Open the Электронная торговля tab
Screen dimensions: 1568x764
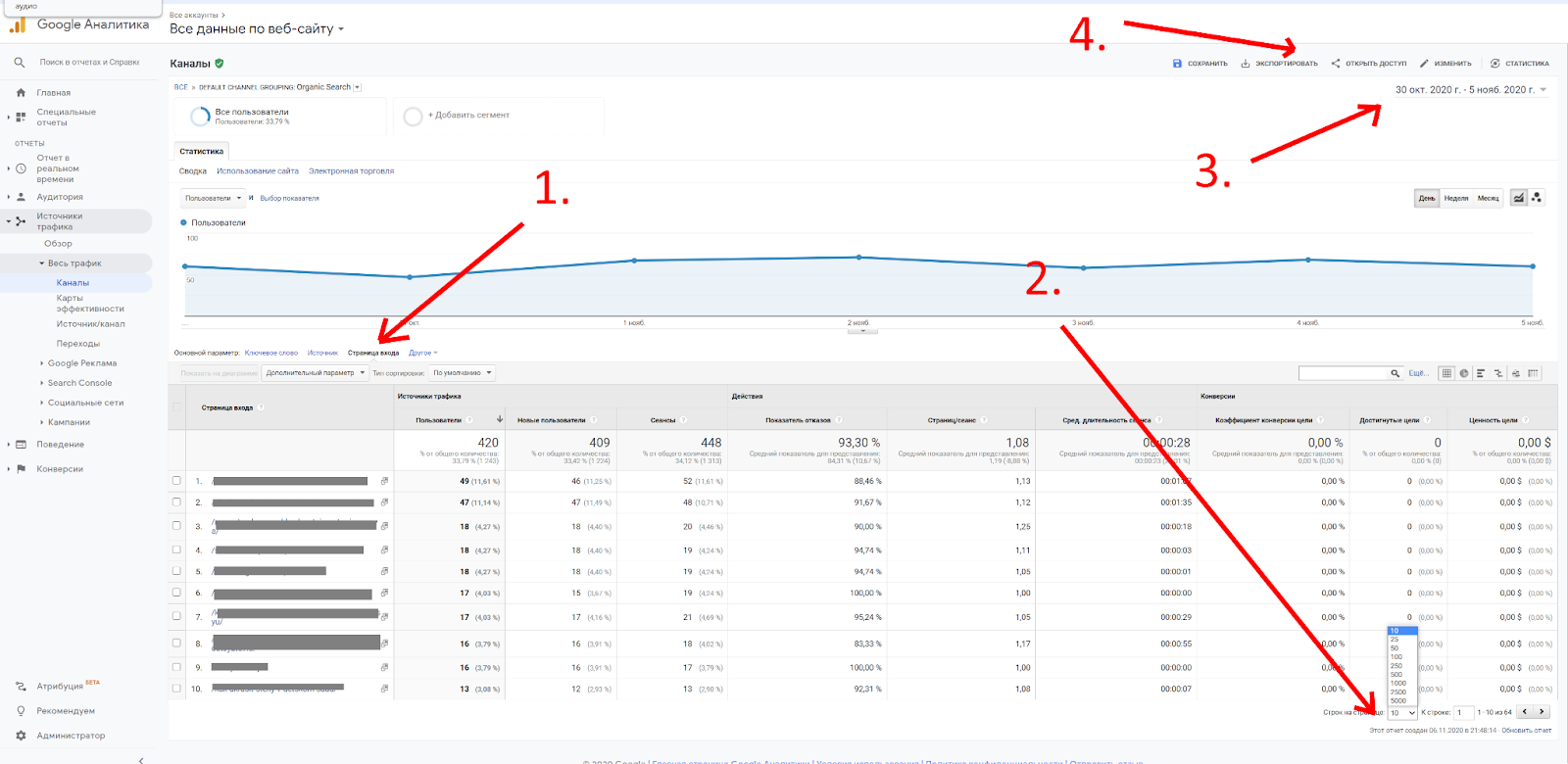(x=351, y=171)
